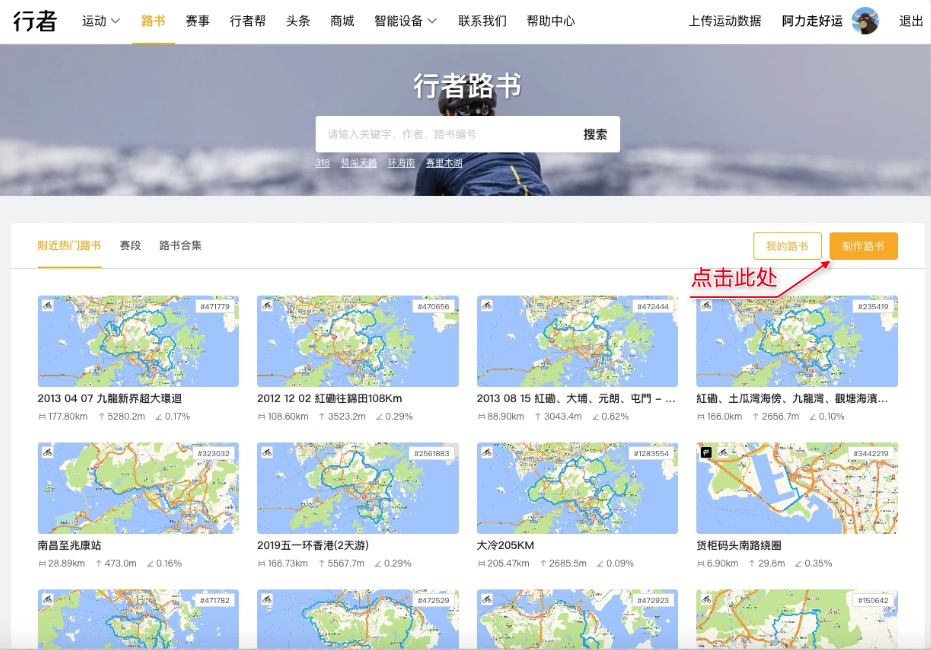Expand the 运动 dropdown menu
Viewport: 931px width, 650px height.
point(101,21)
